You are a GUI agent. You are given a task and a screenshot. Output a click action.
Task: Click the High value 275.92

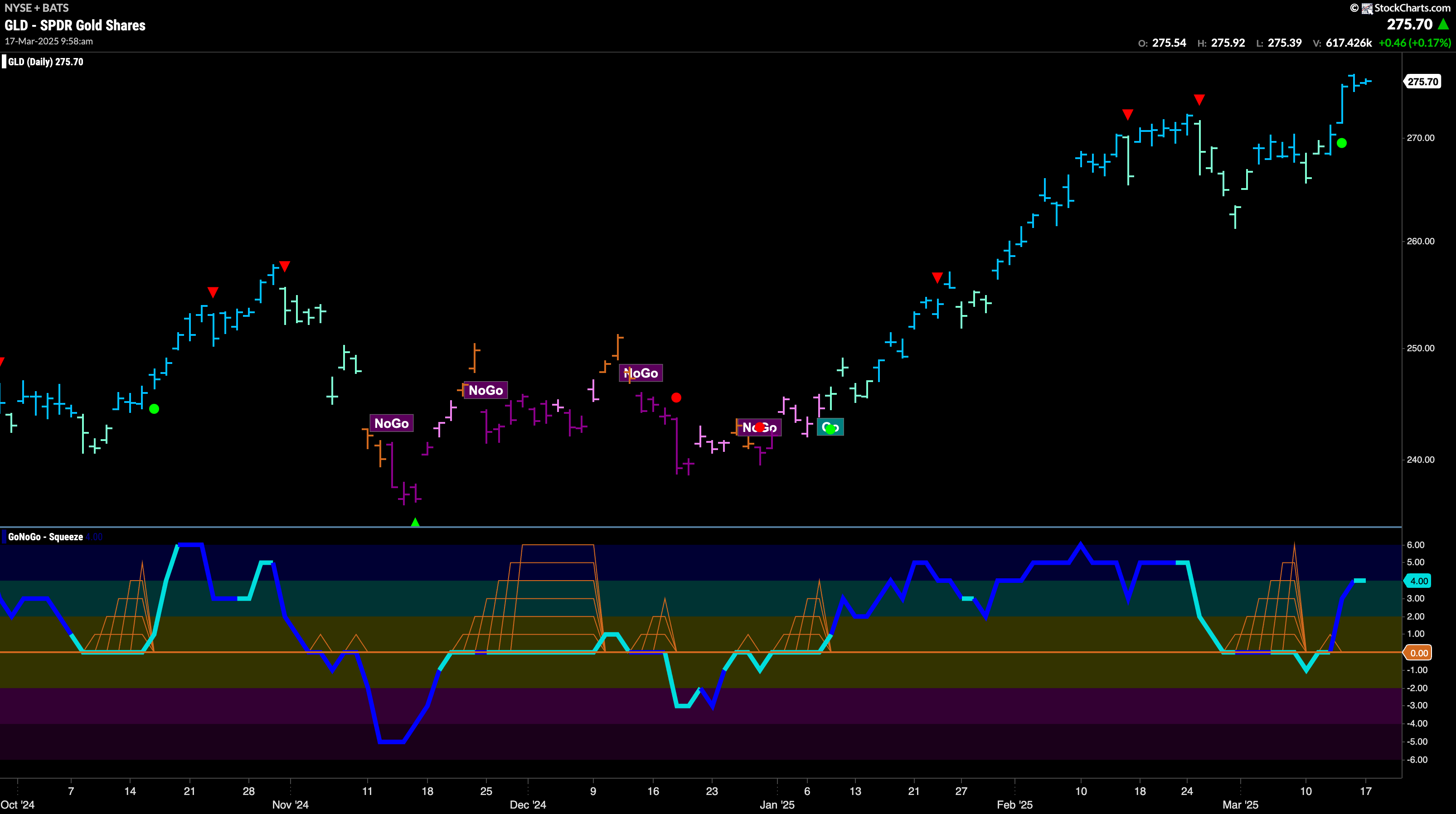[x=1228, y=43]
